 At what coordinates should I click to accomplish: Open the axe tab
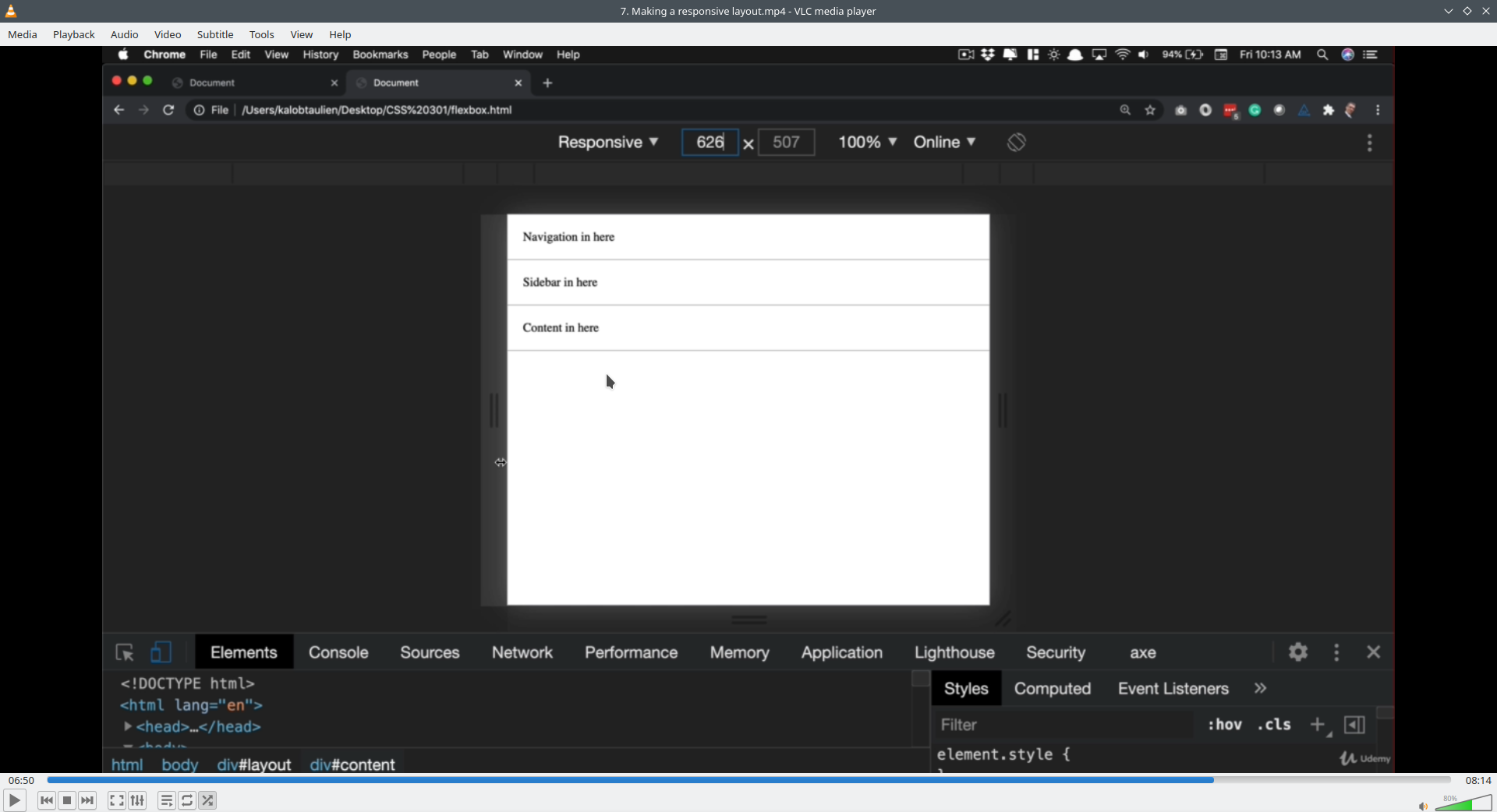(x=1143, y=652)
